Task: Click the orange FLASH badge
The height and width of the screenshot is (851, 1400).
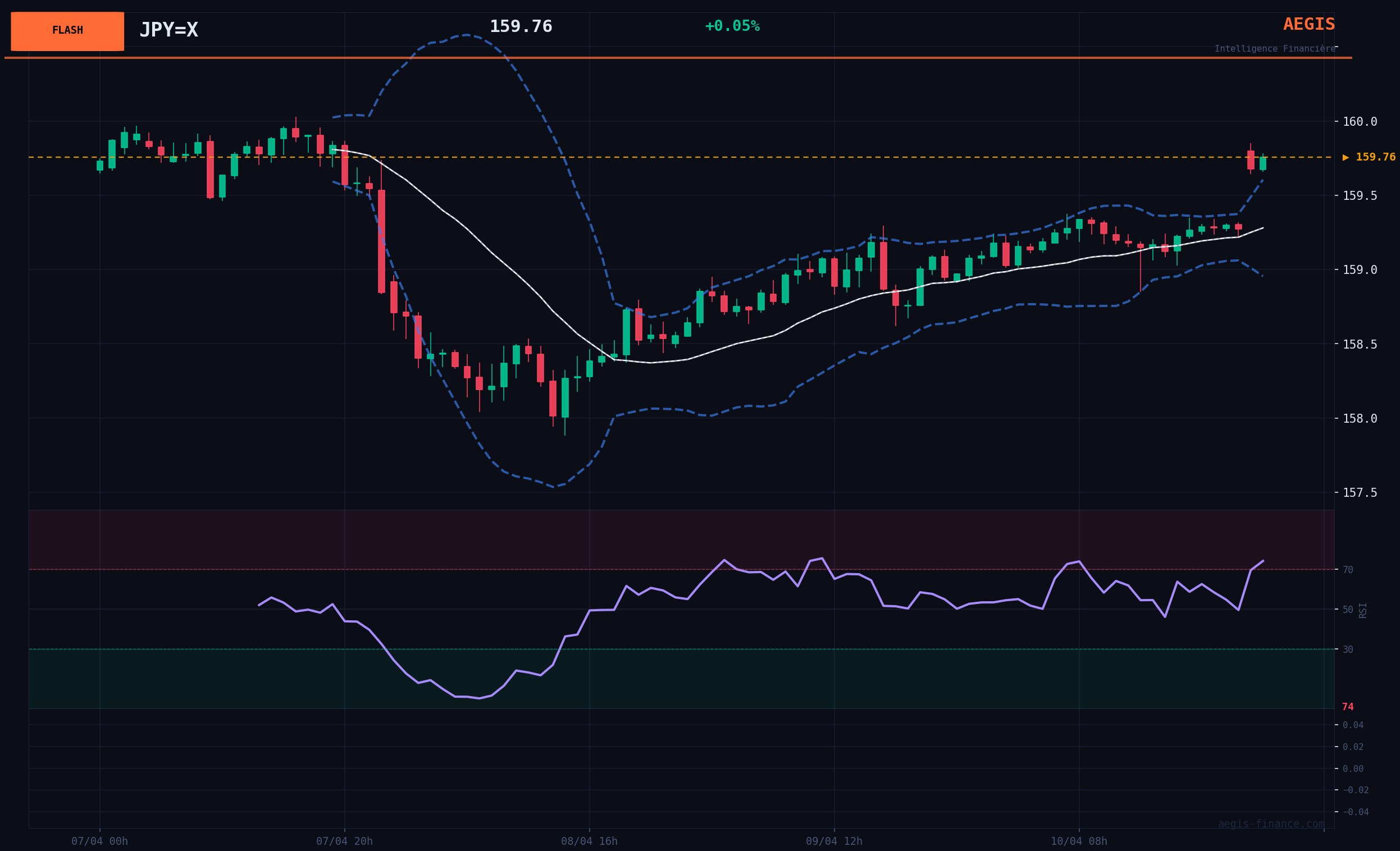Action: pos(67,31)
